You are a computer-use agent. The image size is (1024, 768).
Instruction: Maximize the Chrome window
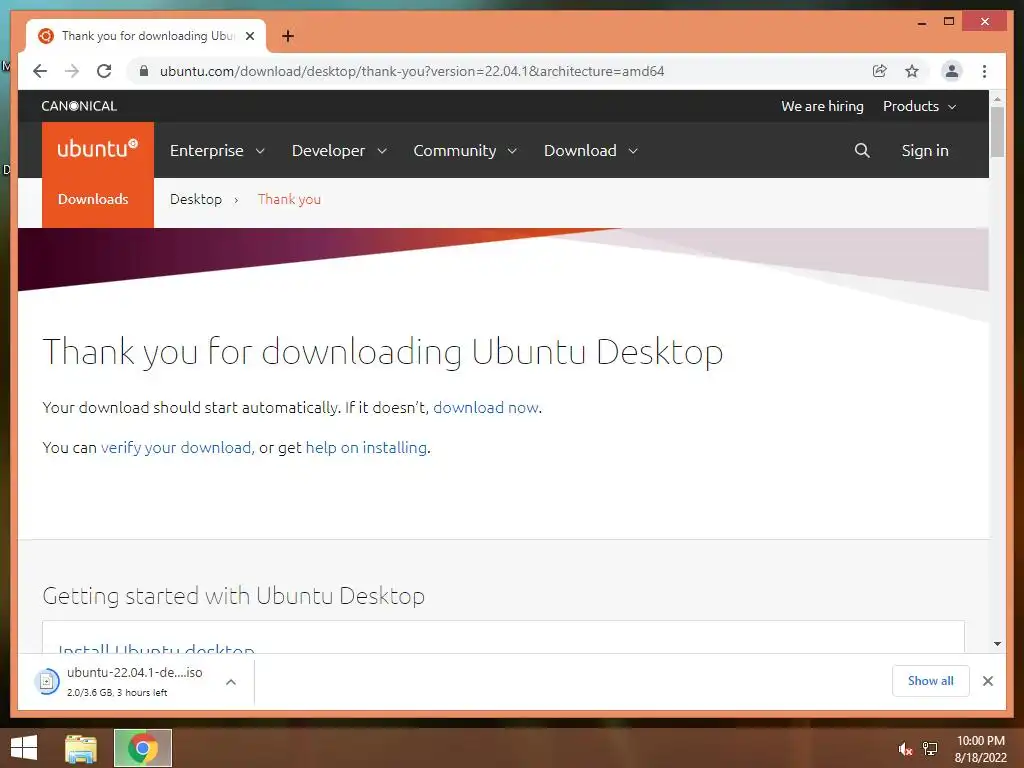[x=949, y=22]
